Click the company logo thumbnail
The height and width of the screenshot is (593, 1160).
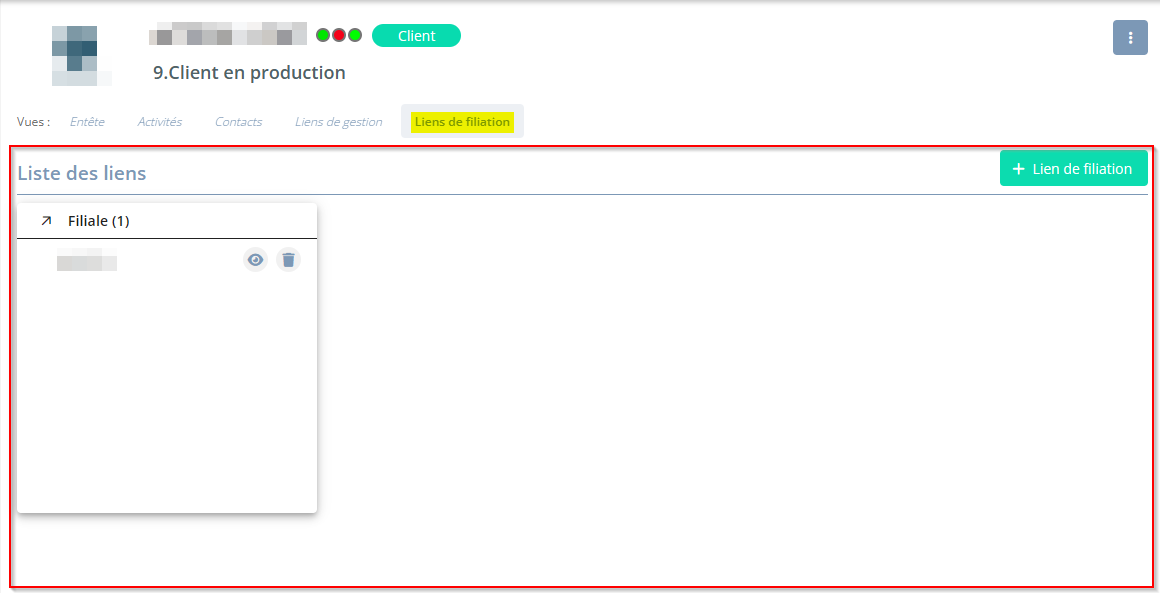coord(75,55)
